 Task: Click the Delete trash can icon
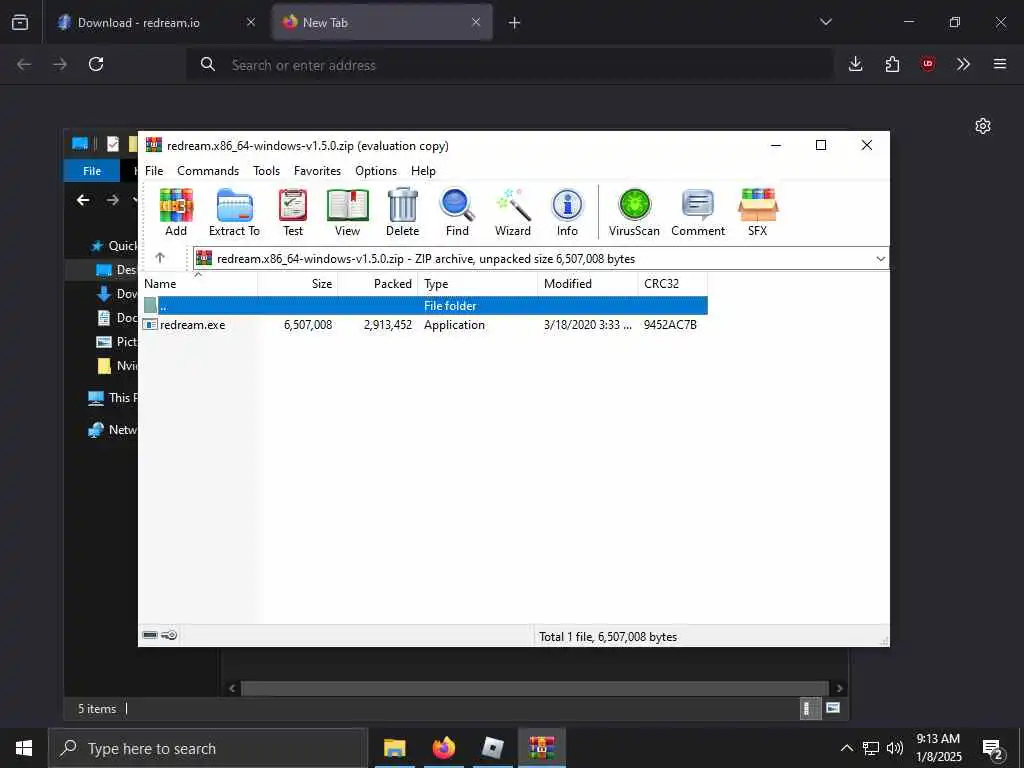coord(402,212)
